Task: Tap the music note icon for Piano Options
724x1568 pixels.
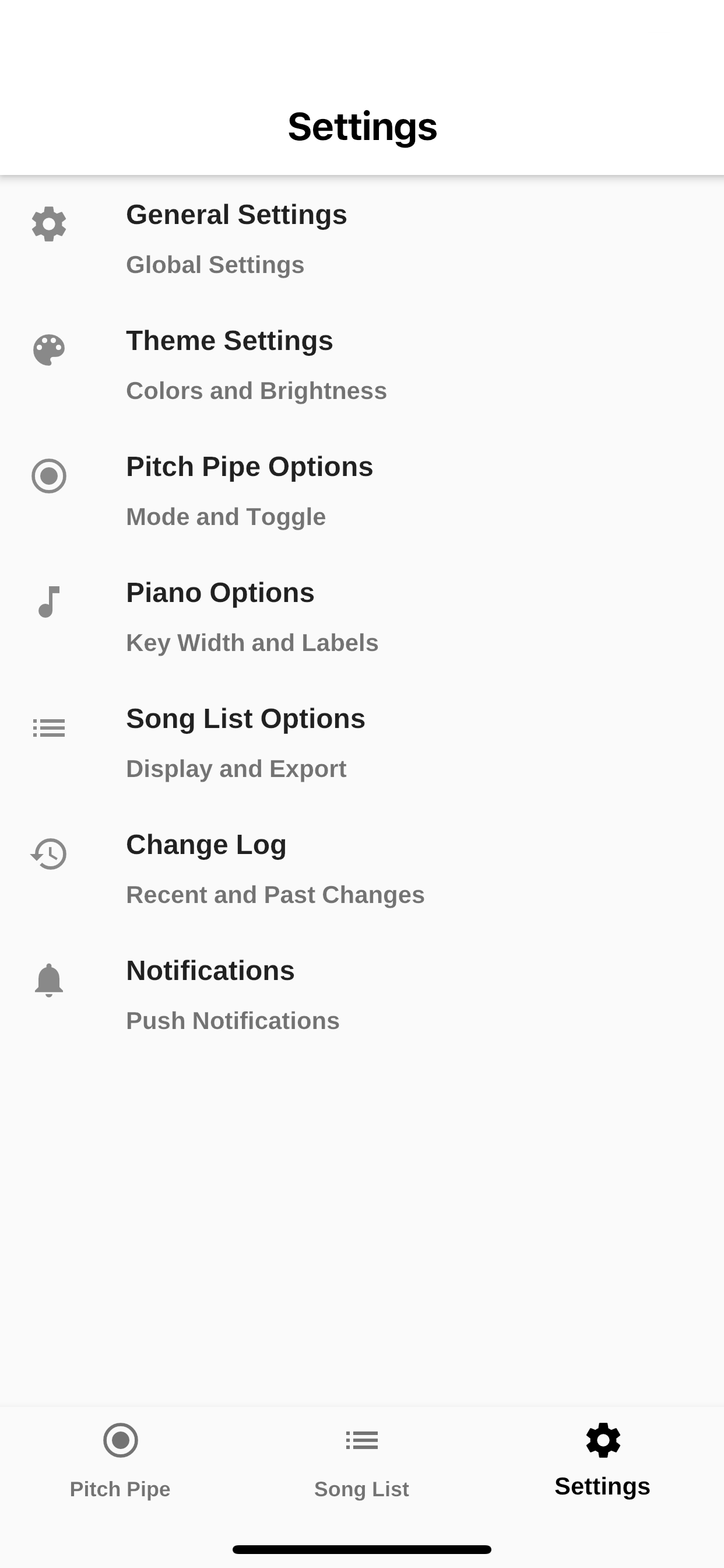Action: coord(48,602)
